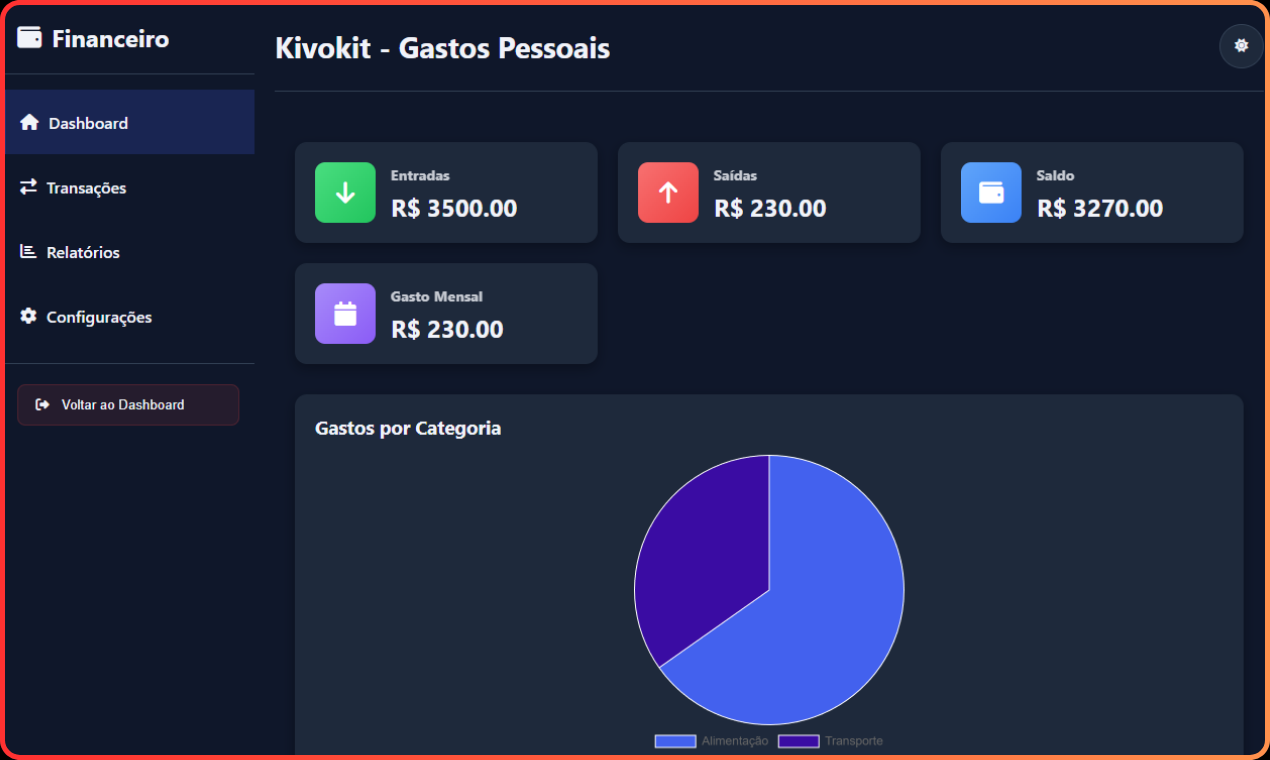Open the Dashboard menu item
The image size is (1270, 760).
coord(87,121)
